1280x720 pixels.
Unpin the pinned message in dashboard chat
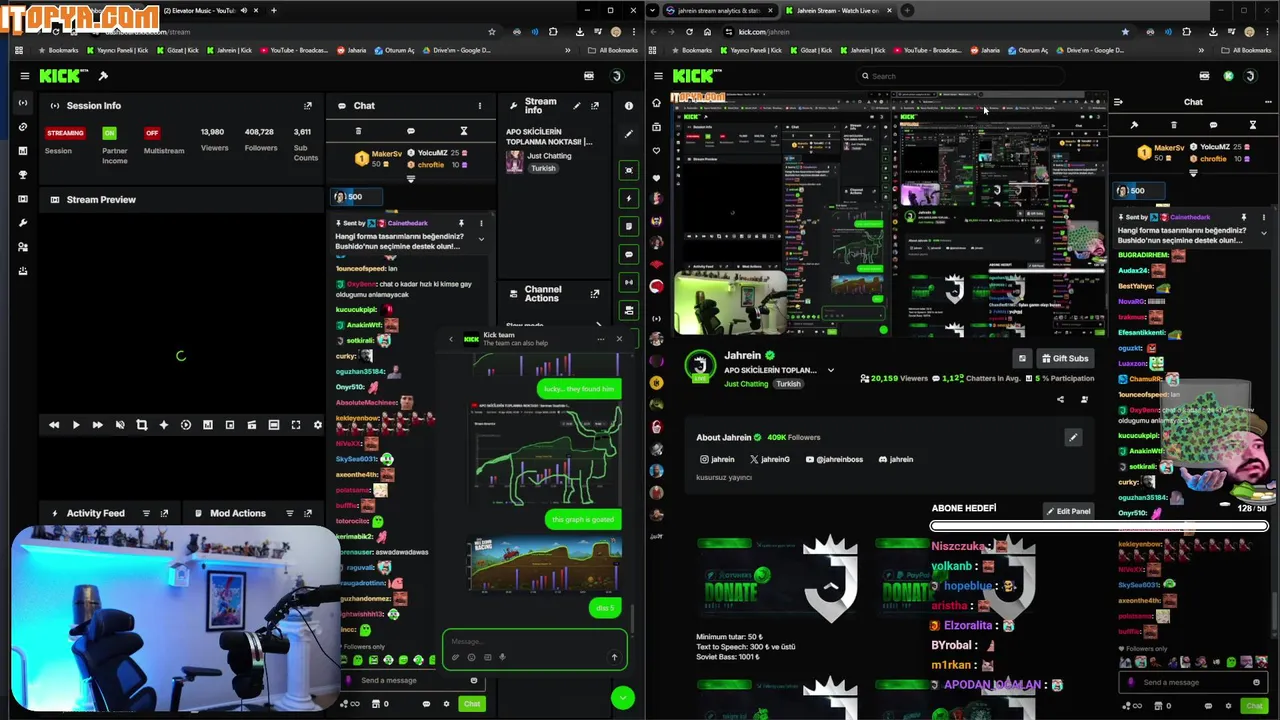[x=461, y=223]
